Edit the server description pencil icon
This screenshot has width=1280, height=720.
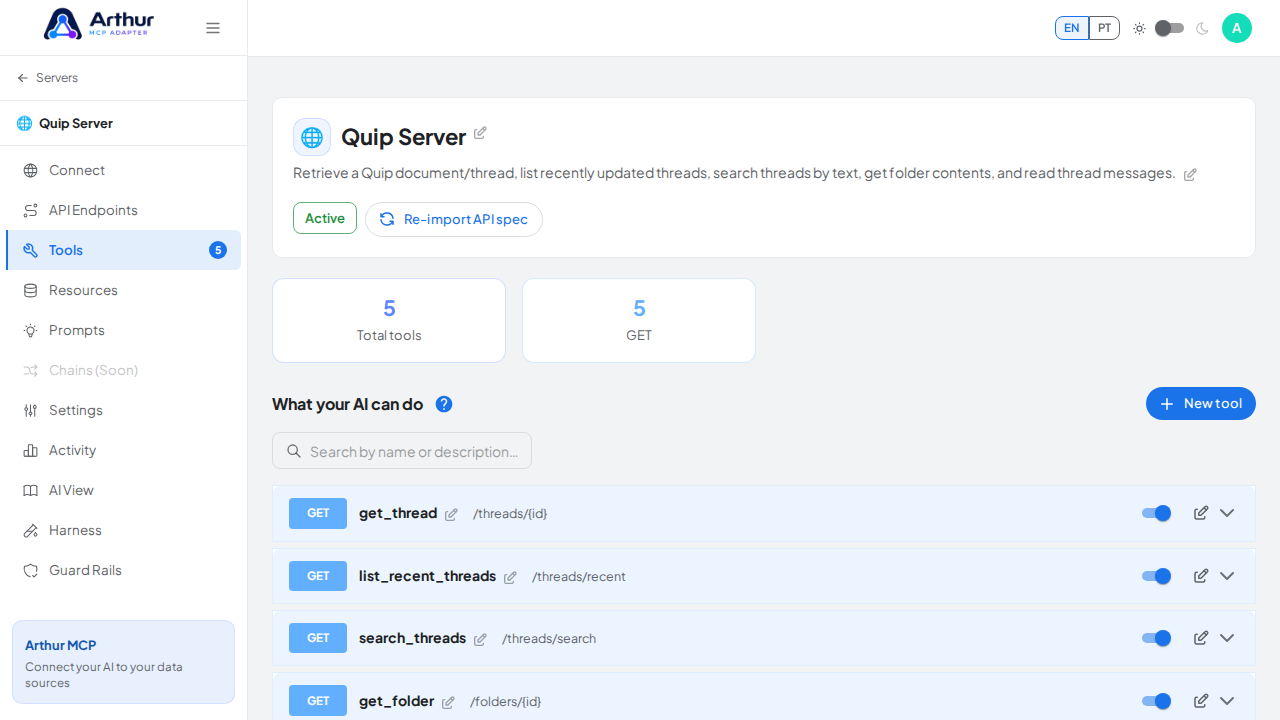(x=1190, y=175)
